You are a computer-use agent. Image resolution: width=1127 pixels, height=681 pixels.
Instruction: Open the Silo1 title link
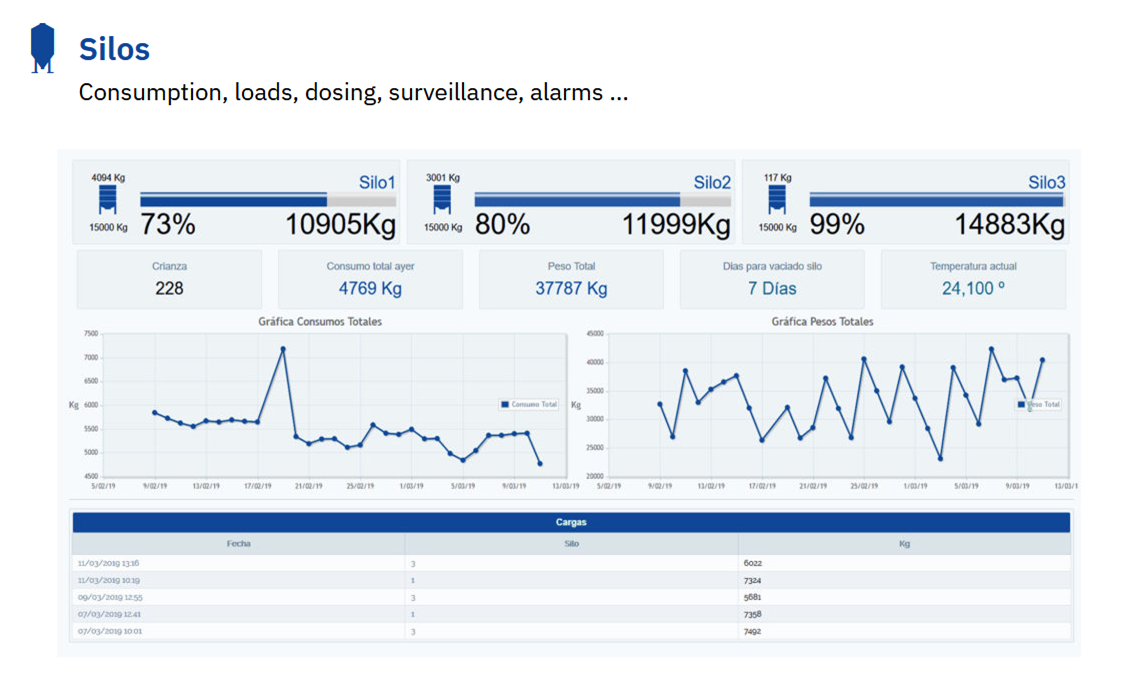point(377,182)
